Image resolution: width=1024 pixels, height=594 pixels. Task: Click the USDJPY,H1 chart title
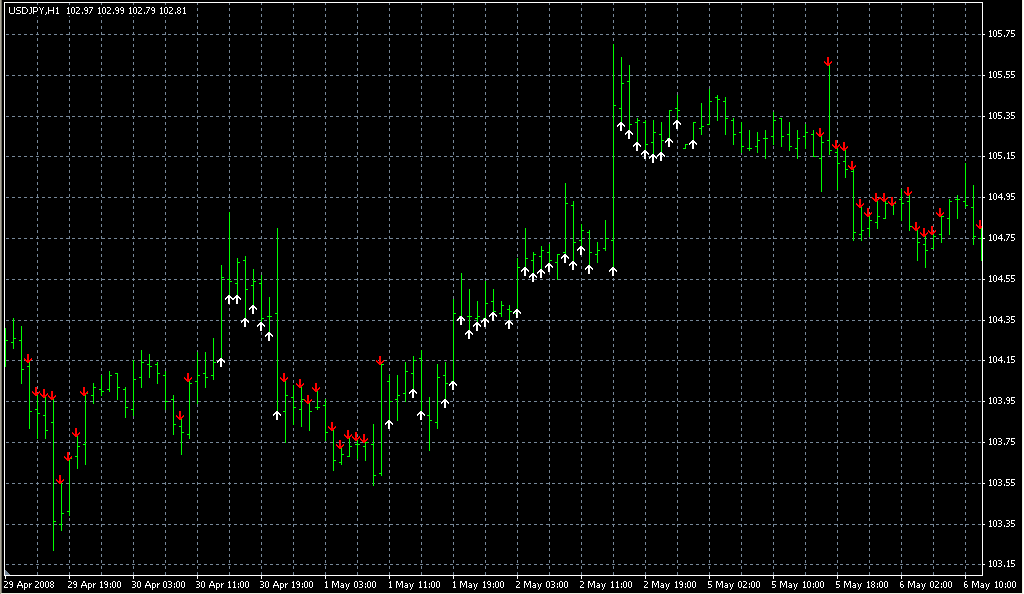point(34,11)
